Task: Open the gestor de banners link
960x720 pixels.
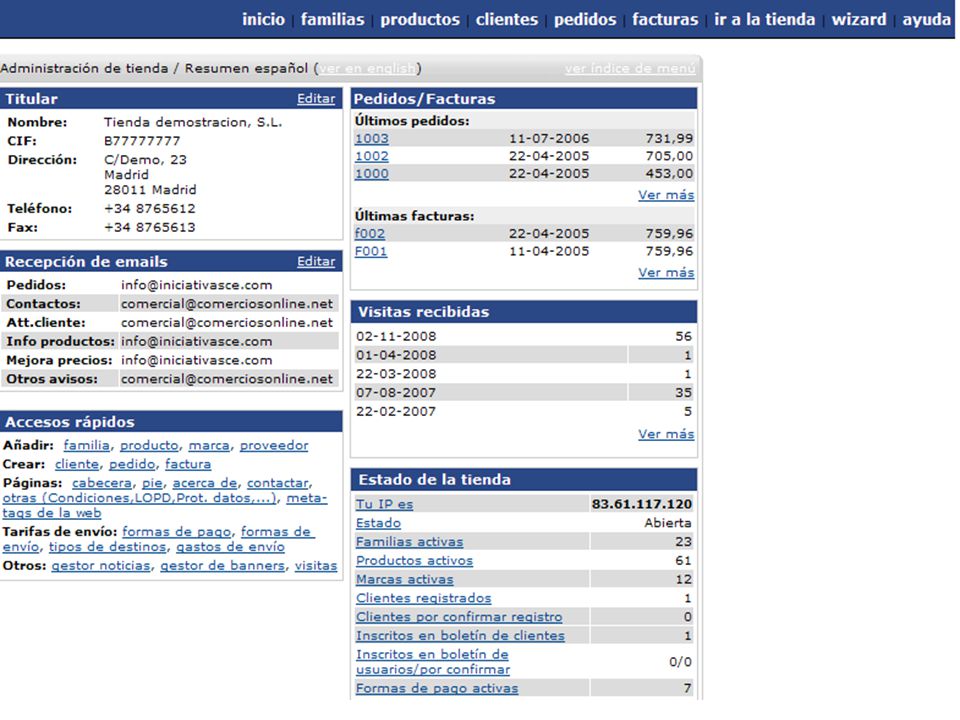Action: (x=223, y=566)
